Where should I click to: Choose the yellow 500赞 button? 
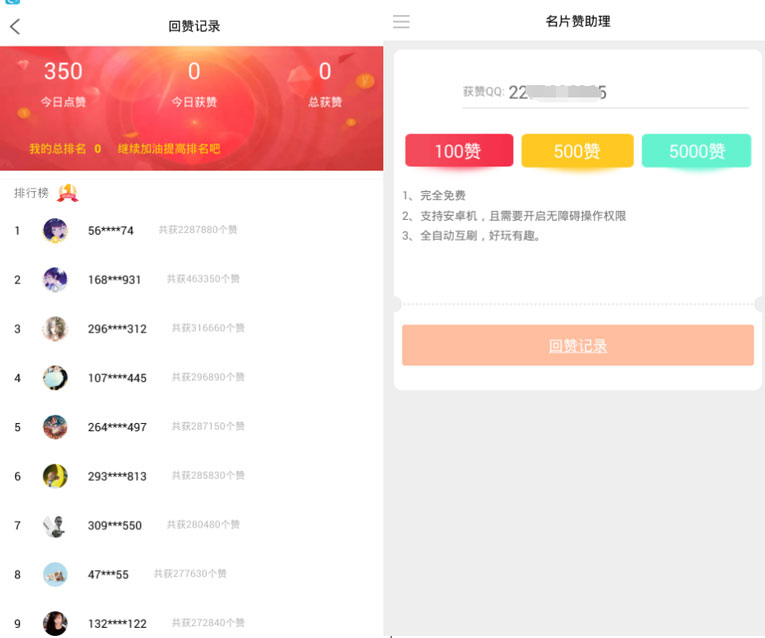click(x=577, y=151)
